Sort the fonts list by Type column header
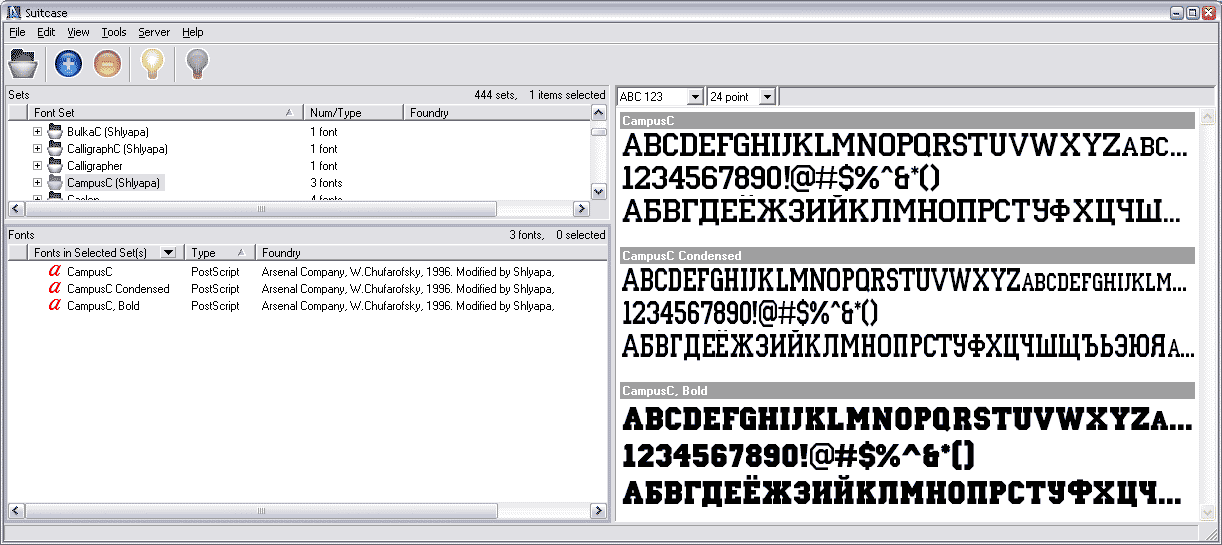This screenshot has height=545, width=1222. pos(220,253)
